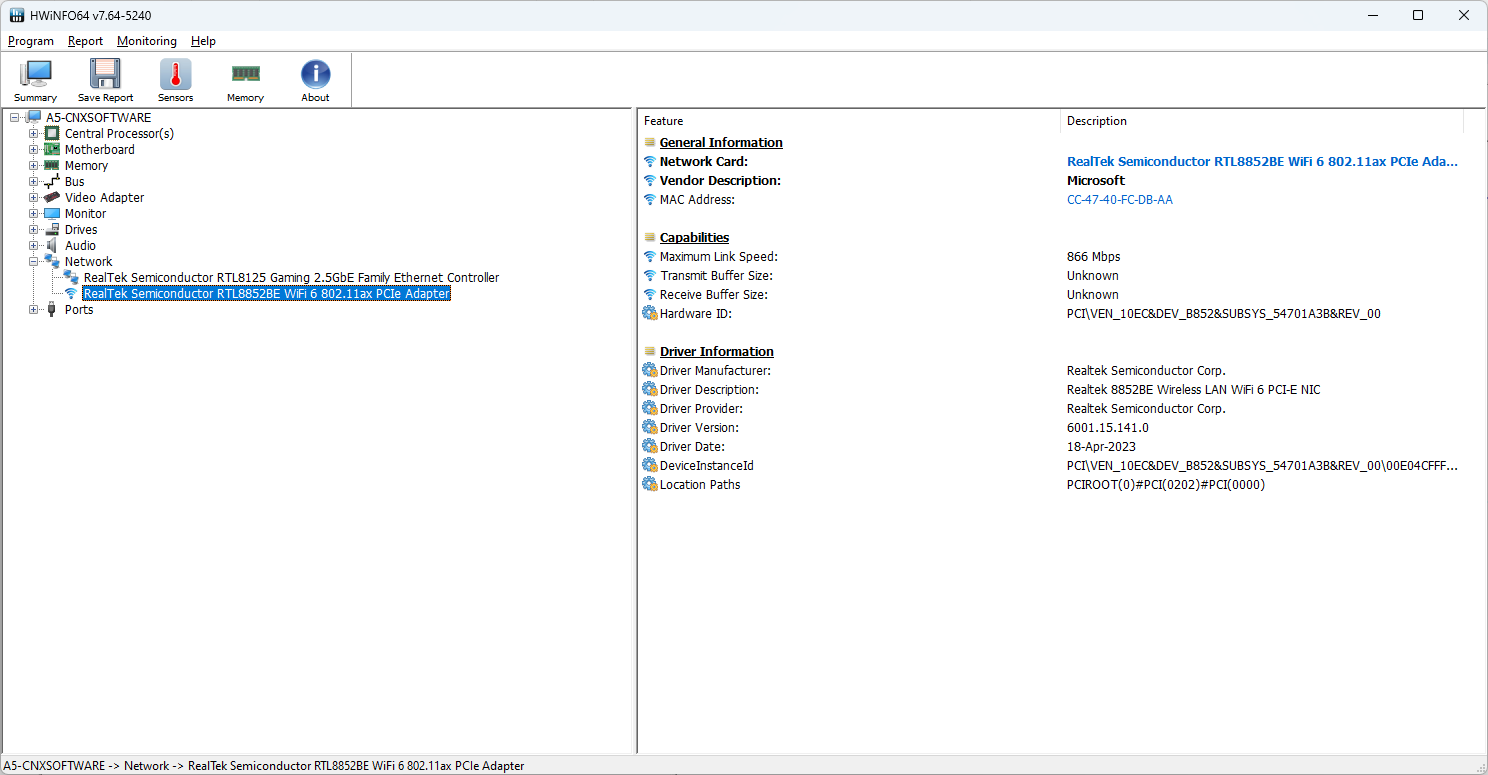
Task: Open the Report menu
Action: [x=85, y=41]
